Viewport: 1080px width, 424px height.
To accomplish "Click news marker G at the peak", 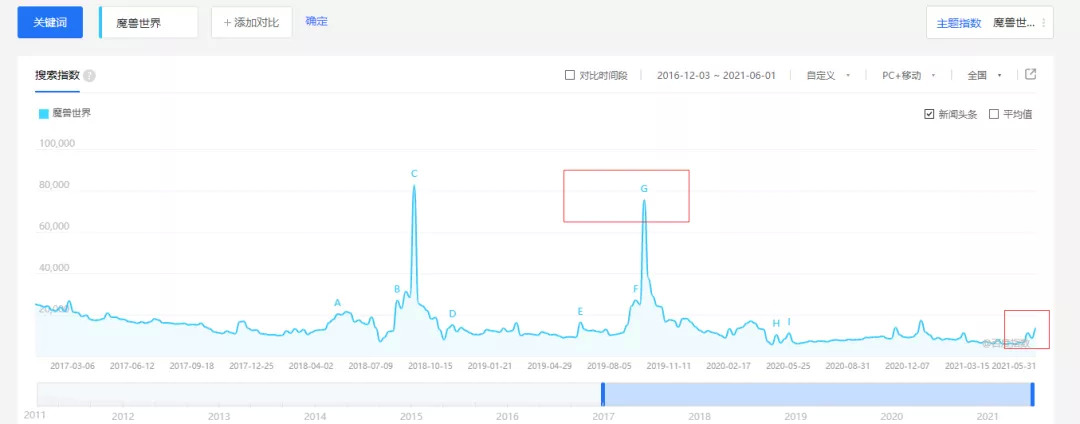I will (x=644, y=189).
